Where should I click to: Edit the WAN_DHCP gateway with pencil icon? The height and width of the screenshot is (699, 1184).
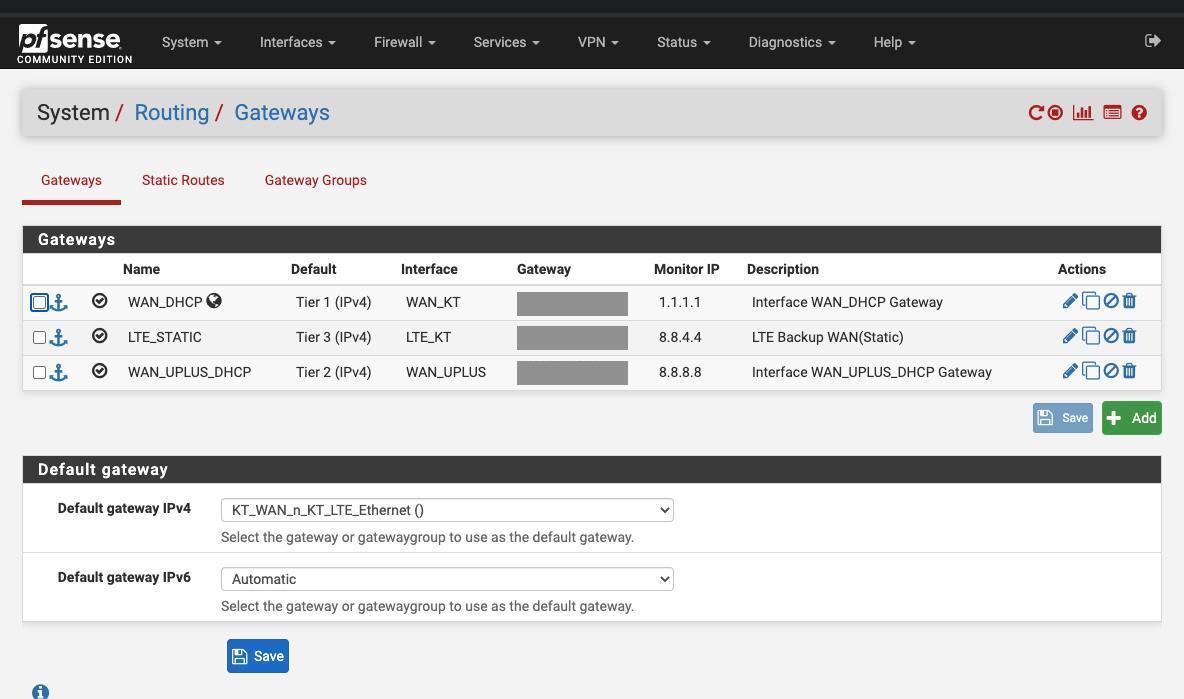pos(1070,301)
